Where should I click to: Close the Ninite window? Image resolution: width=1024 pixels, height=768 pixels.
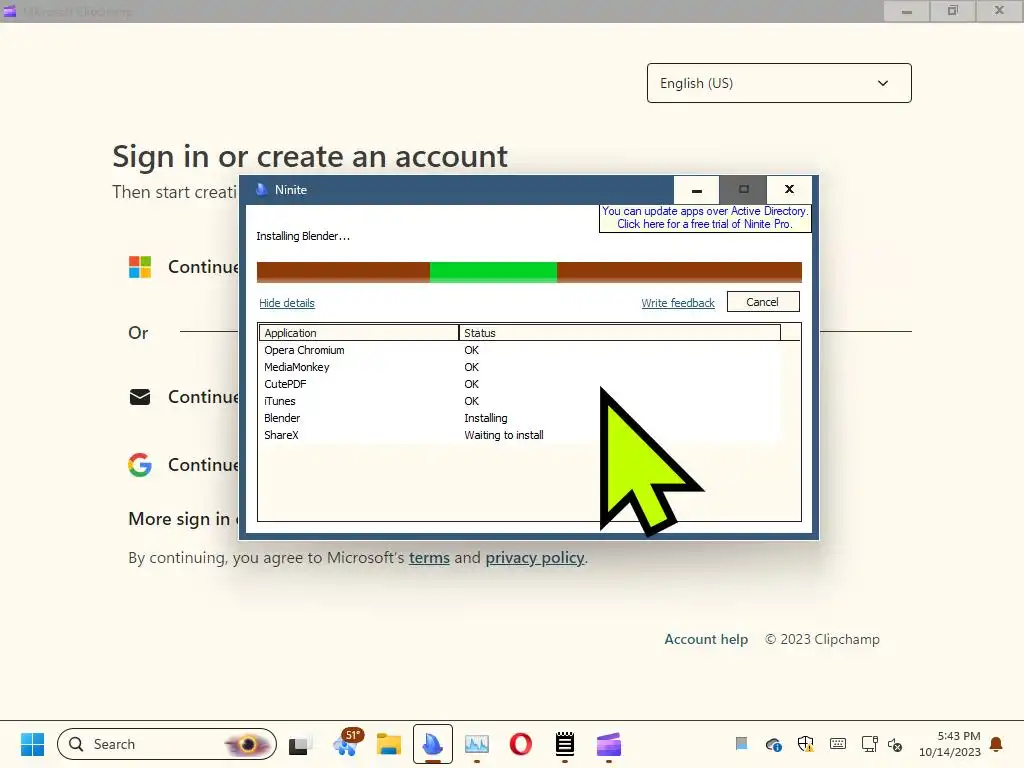(x=789, y=189)
